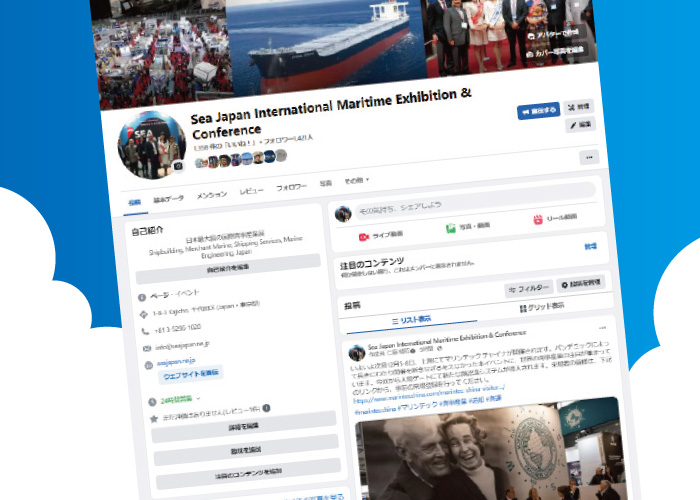Click the #marintecchina hashtag in the post
Screen dimensions: 700x500
(375, 409)
